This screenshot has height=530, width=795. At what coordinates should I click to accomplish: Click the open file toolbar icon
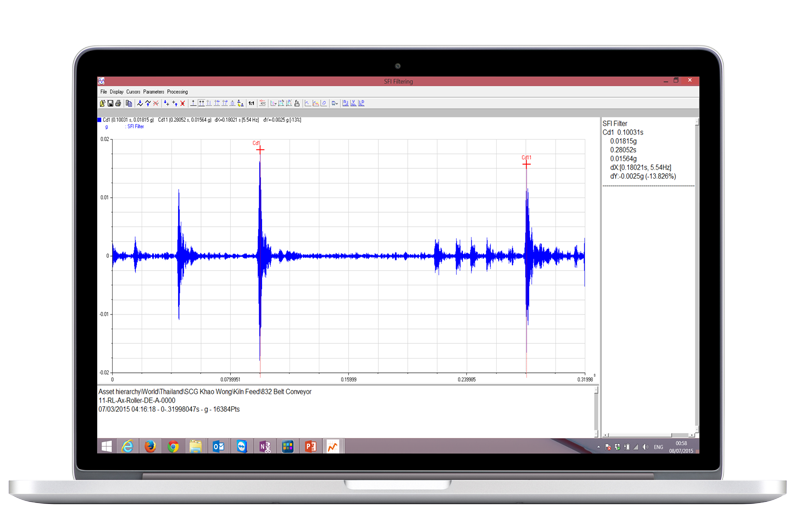[x=102, y=103]
